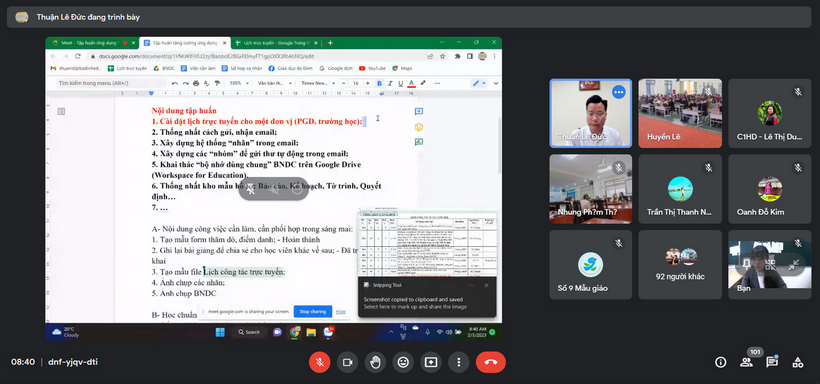Viewport: 820px width, 384px height.
Task: Raise hand in the meeting
Action: (x=375, y=362)
